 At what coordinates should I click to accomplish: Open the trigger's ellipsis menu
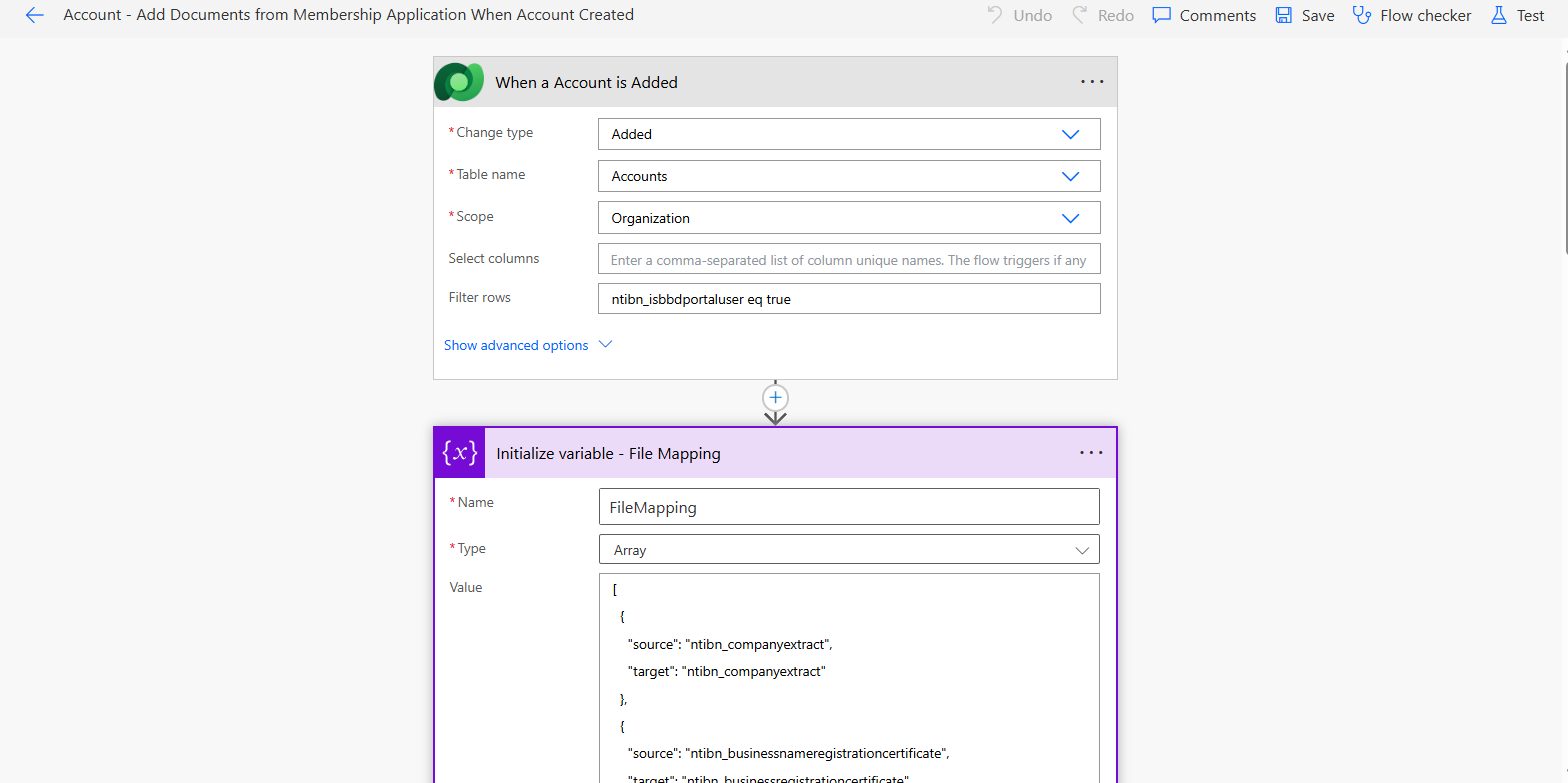pyautogui.click(x=1092, y=82)
